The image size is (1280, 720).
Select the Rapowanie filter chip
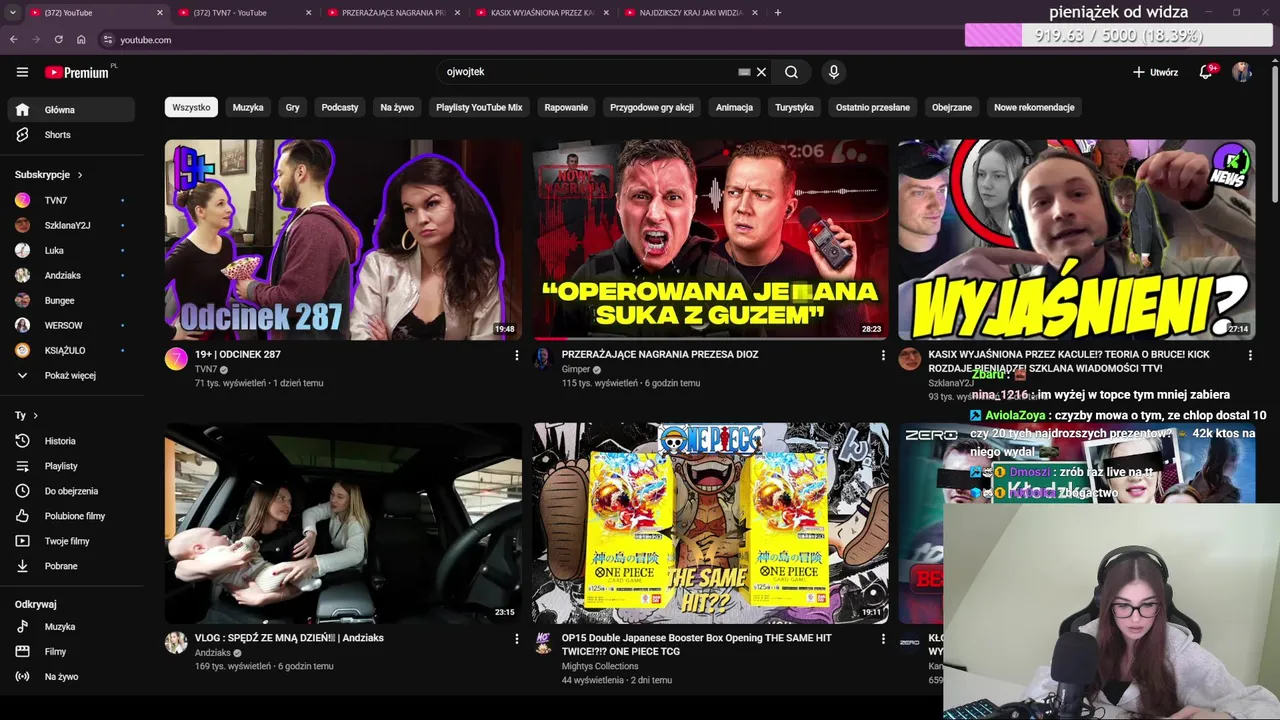566,107
